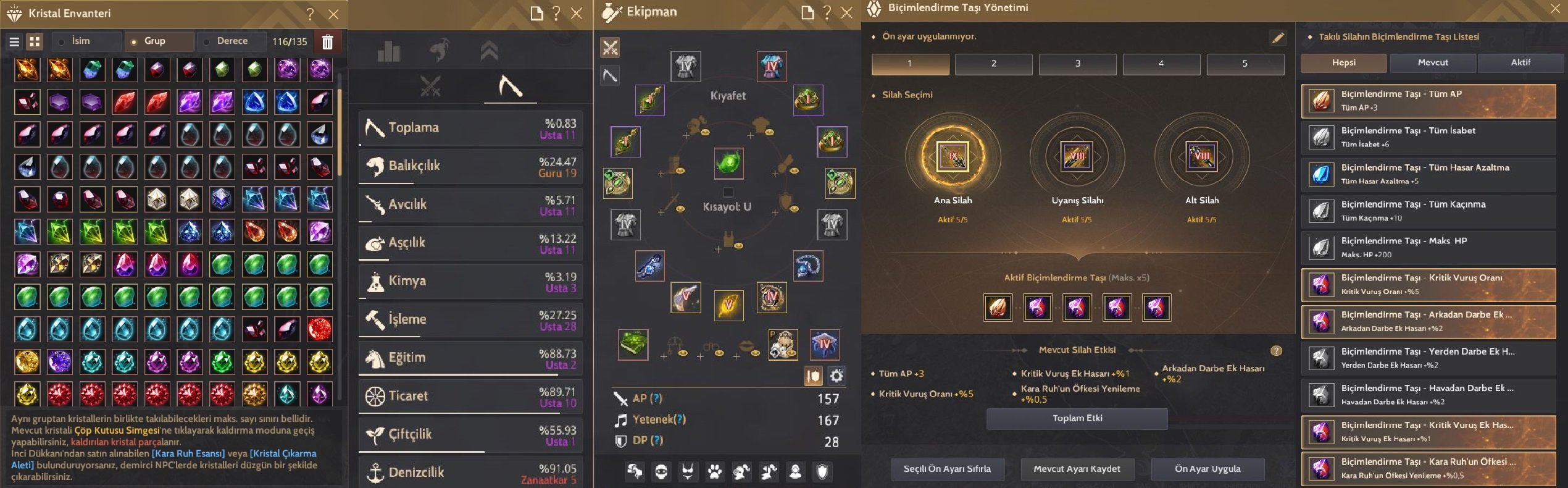Click the Mevcut Ayarı Kaydet button

1077,469
